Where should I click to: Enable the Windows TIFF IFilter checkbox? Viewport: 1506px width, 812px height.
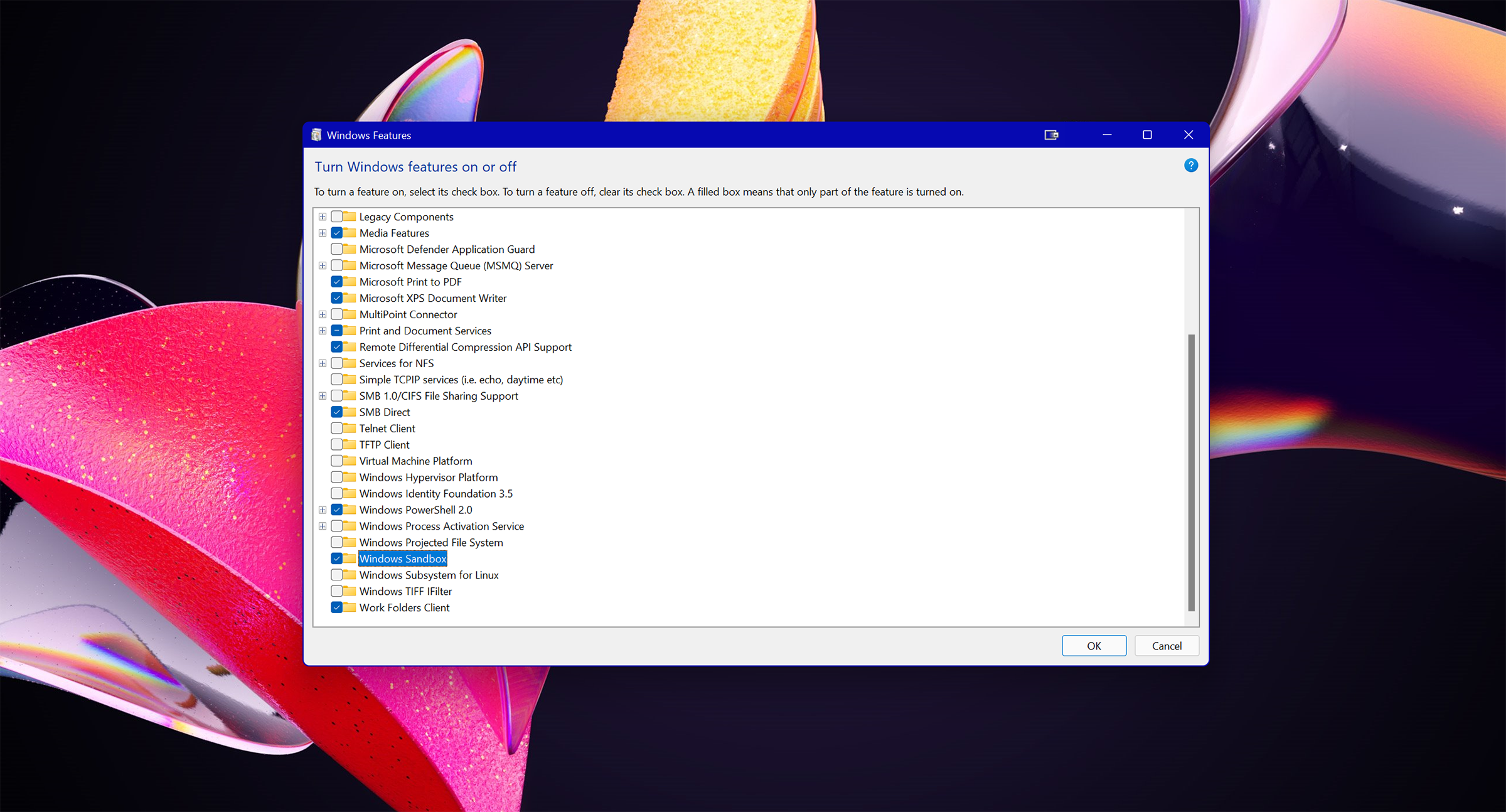point(337,591)
